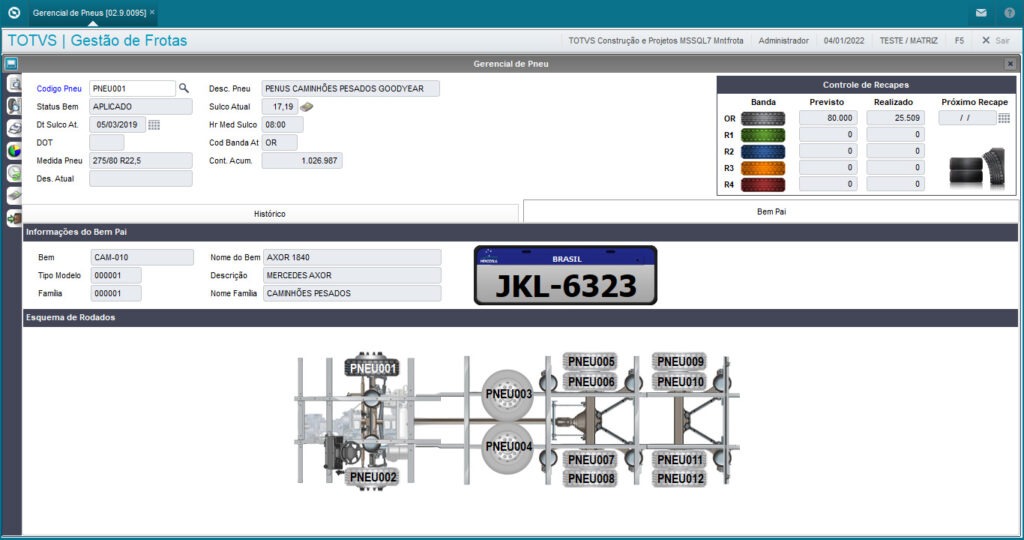Click the printer sidebar icon
Image resolution: width=1024 pixels, height=540 pixels.
point(14,129)
